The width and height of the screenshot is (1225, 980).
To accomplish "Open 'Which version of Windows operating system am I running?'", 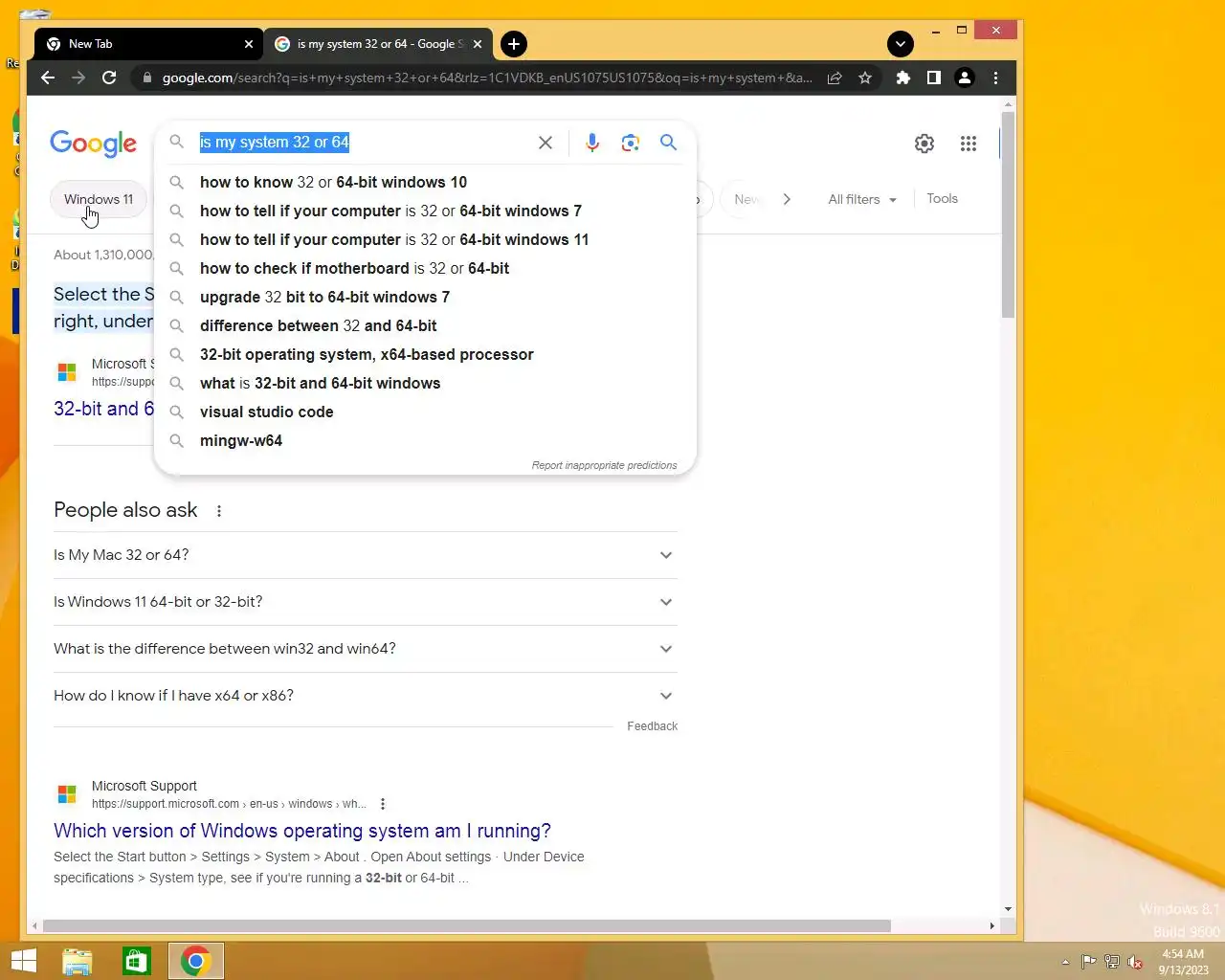I will 302,831.
